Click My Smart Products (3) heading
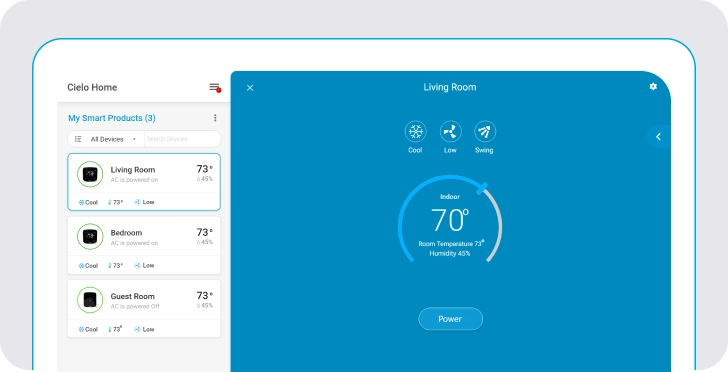728x372 pixels. [112, 118]
